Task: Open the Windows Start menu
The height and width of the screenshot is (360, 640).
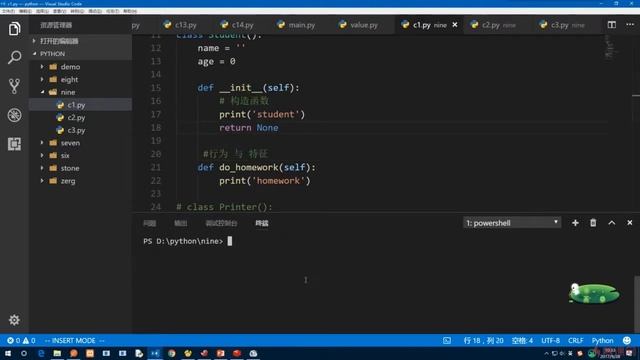Action: tap(8, 353)
